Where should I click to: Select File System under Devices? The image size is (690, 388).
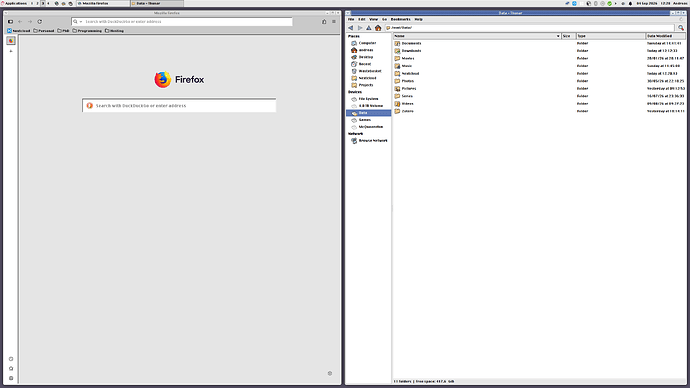point(368,99)
